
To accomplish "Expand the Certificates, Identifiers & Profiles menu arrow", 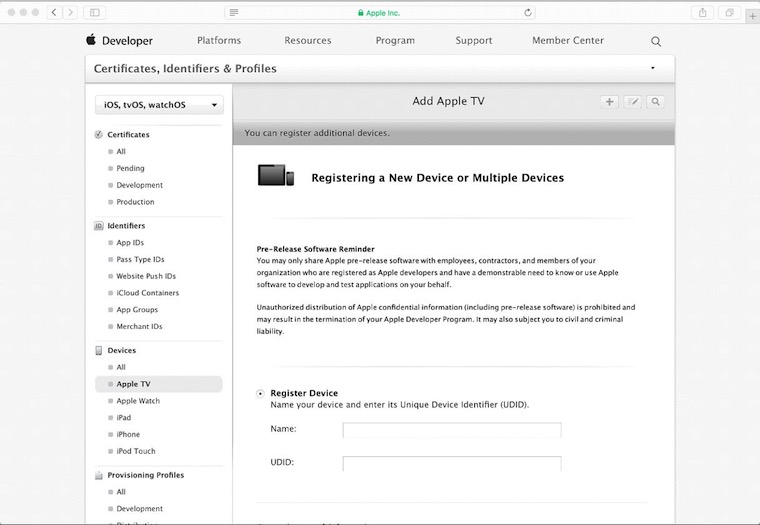I will tap(653, 68).
